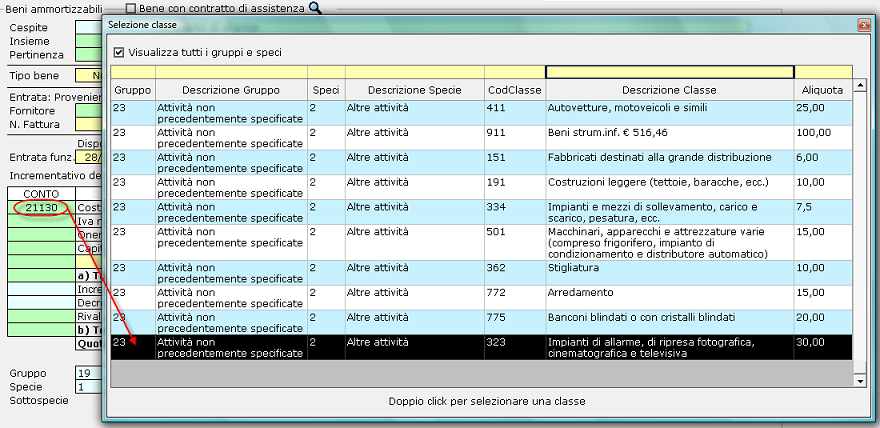Click Fornitore field in background form
The image size is (880, 428).
[89, 111]
